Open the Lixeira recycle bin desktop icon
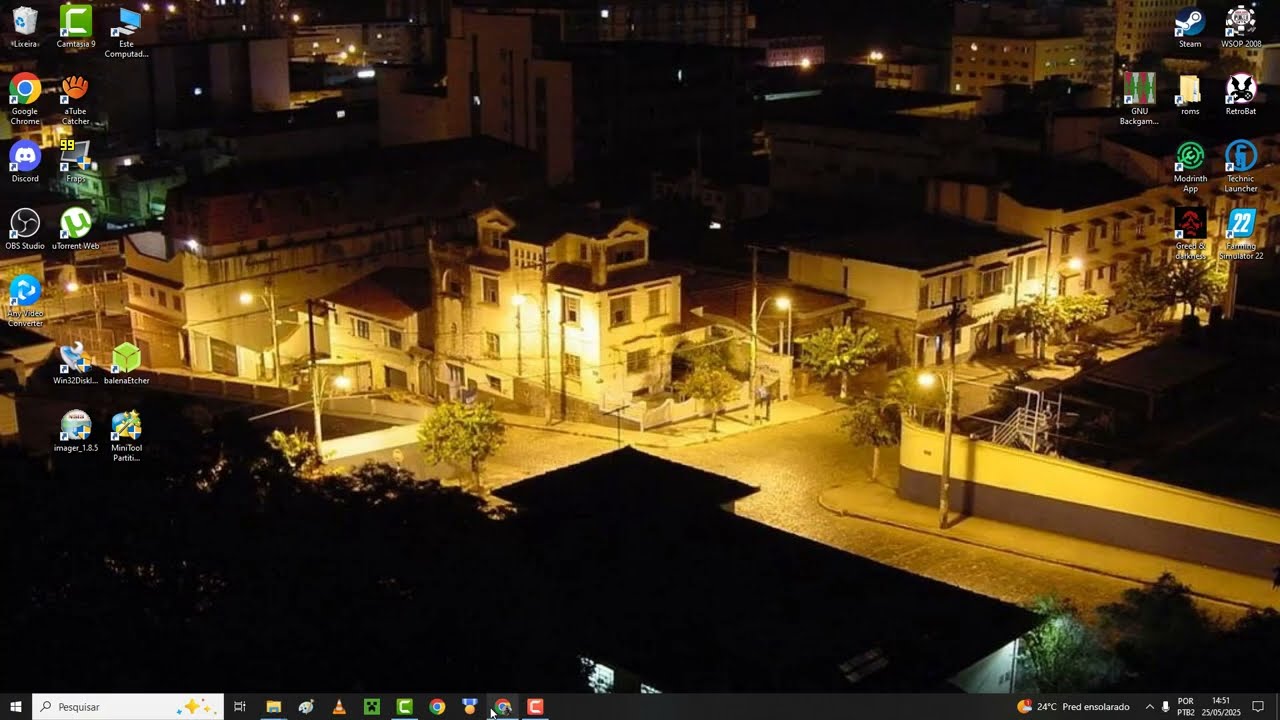Viewport: 1280px width, 720px height. (x=25, y=27)
